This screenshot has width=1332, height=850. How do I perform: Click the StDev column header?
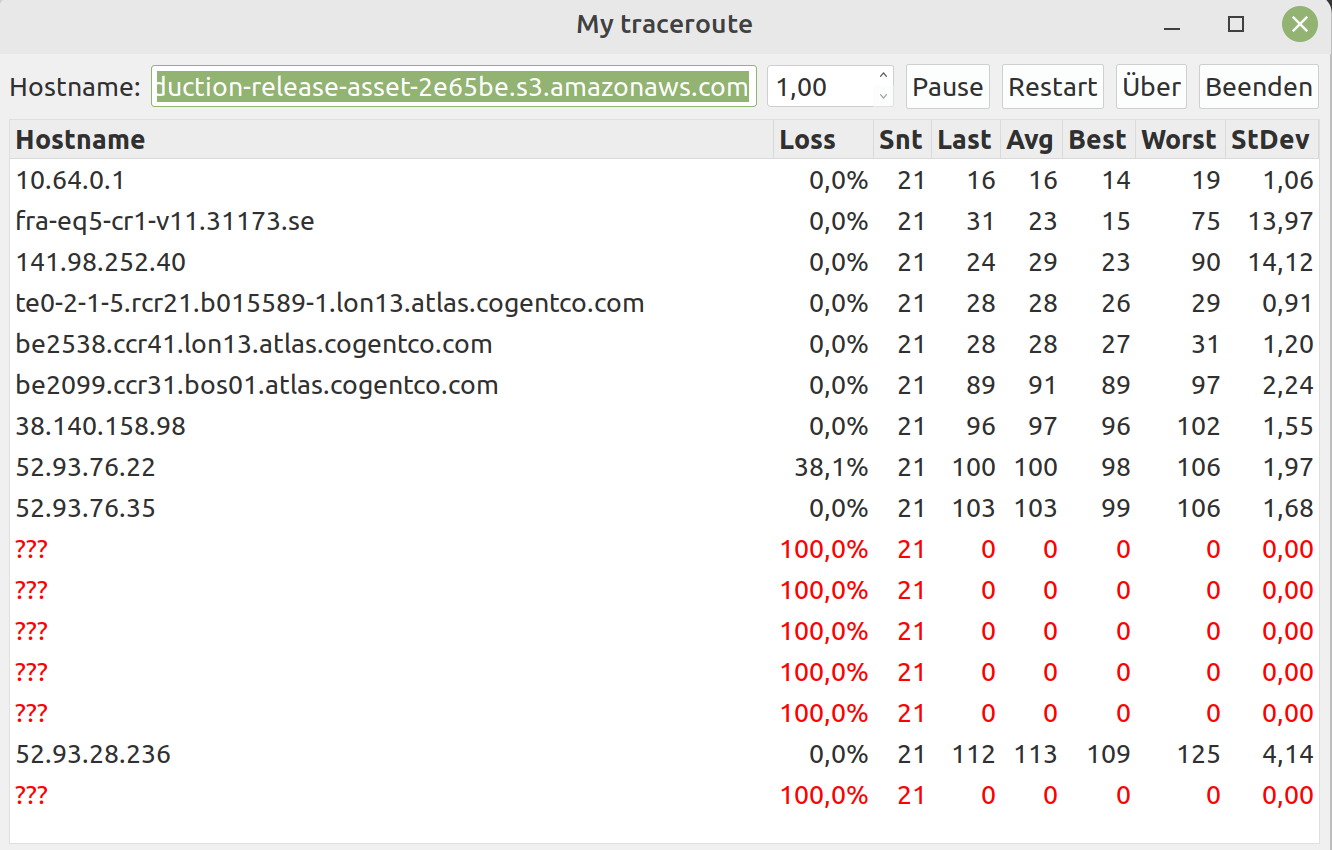click(1270, 140)
